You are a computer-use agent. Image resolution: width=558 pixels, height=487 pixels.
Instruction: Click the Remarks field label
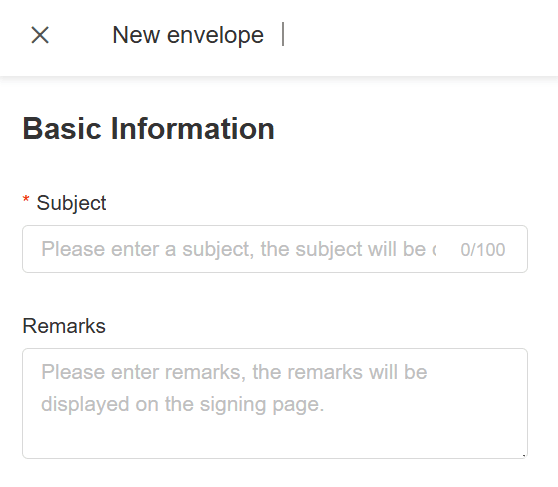pos(64,326)
